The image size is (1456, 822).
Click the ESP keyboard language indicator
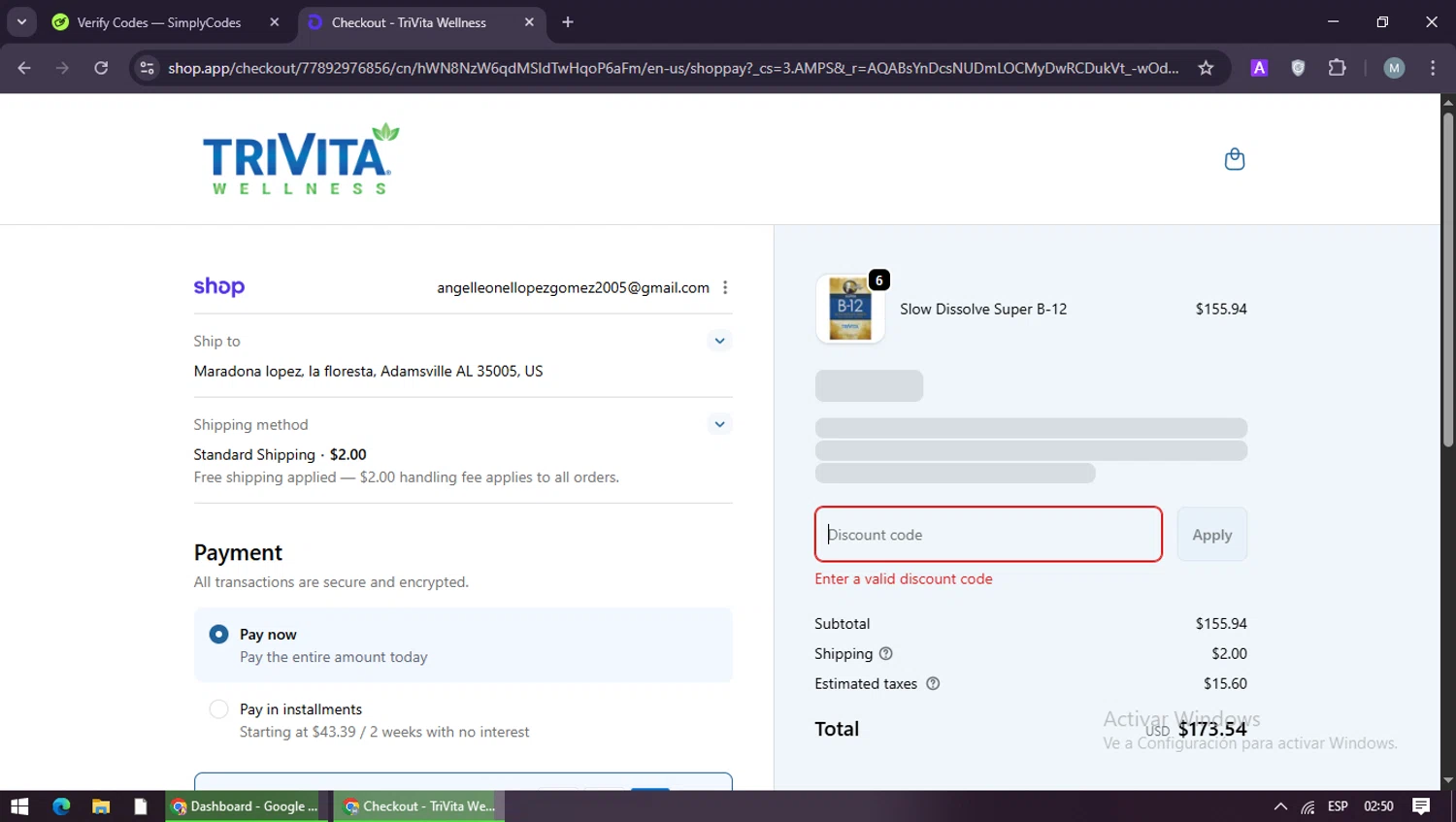[x=1338, y=806]
